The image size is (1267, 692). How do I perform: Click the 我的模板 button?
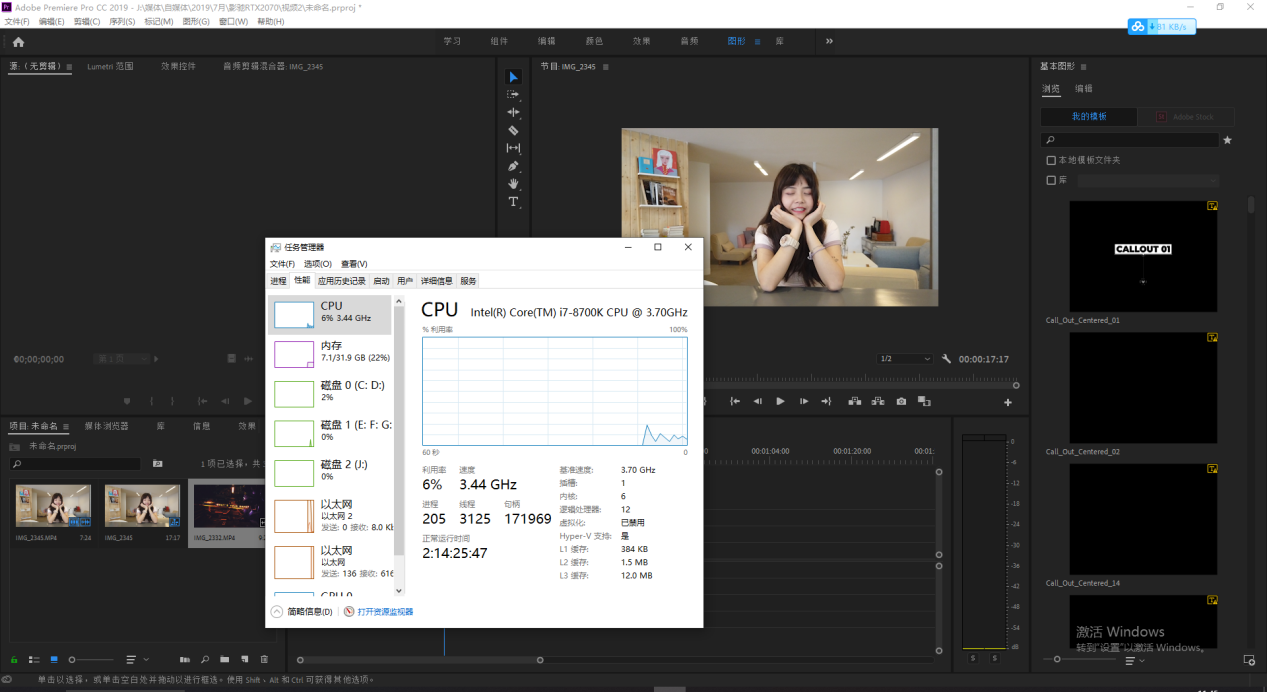pyautogui.click(x=1089, y=117)
